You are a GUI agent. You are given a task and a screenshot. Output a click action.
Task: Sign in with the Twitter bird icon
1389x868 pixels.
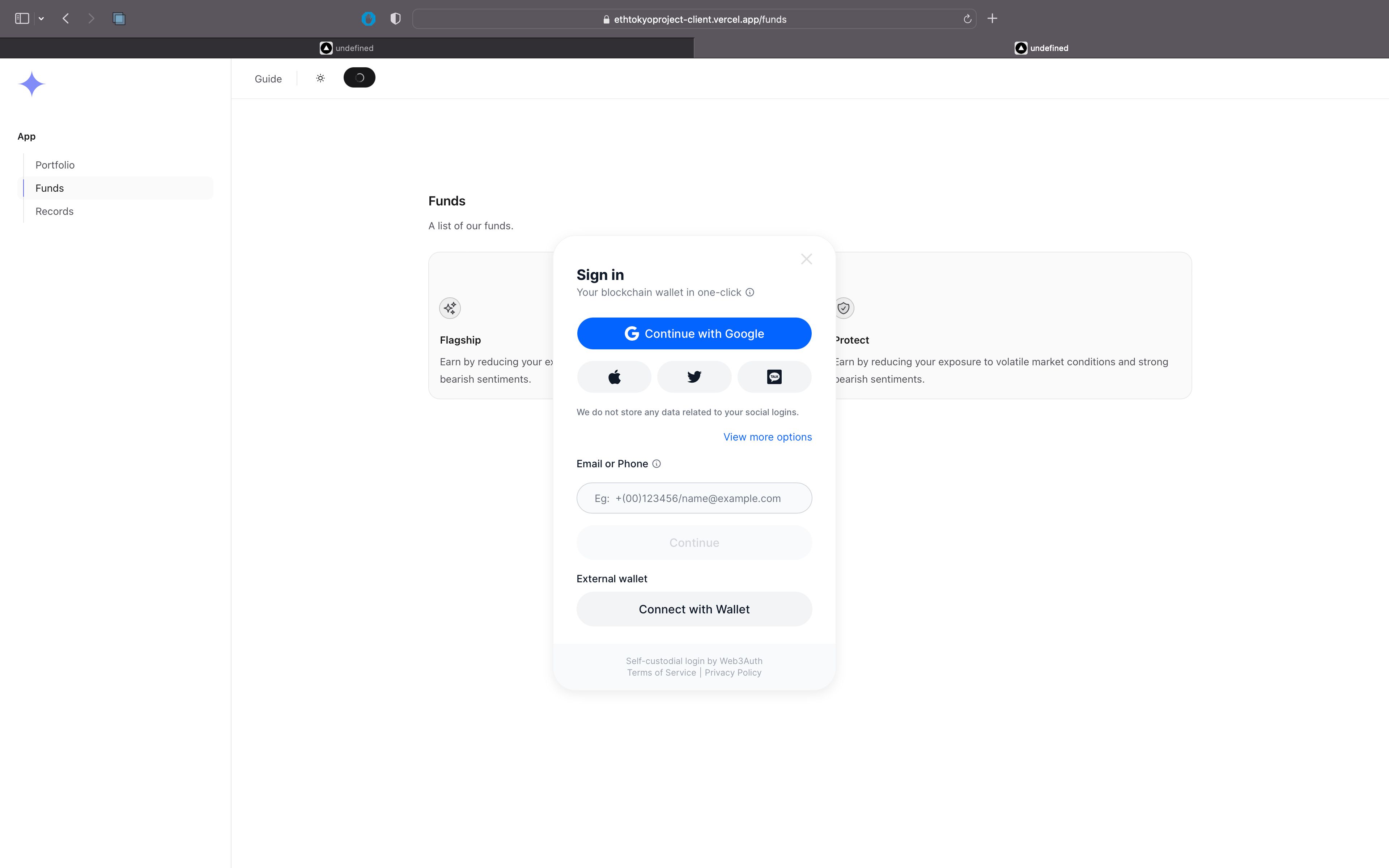(x=694, y=376)
